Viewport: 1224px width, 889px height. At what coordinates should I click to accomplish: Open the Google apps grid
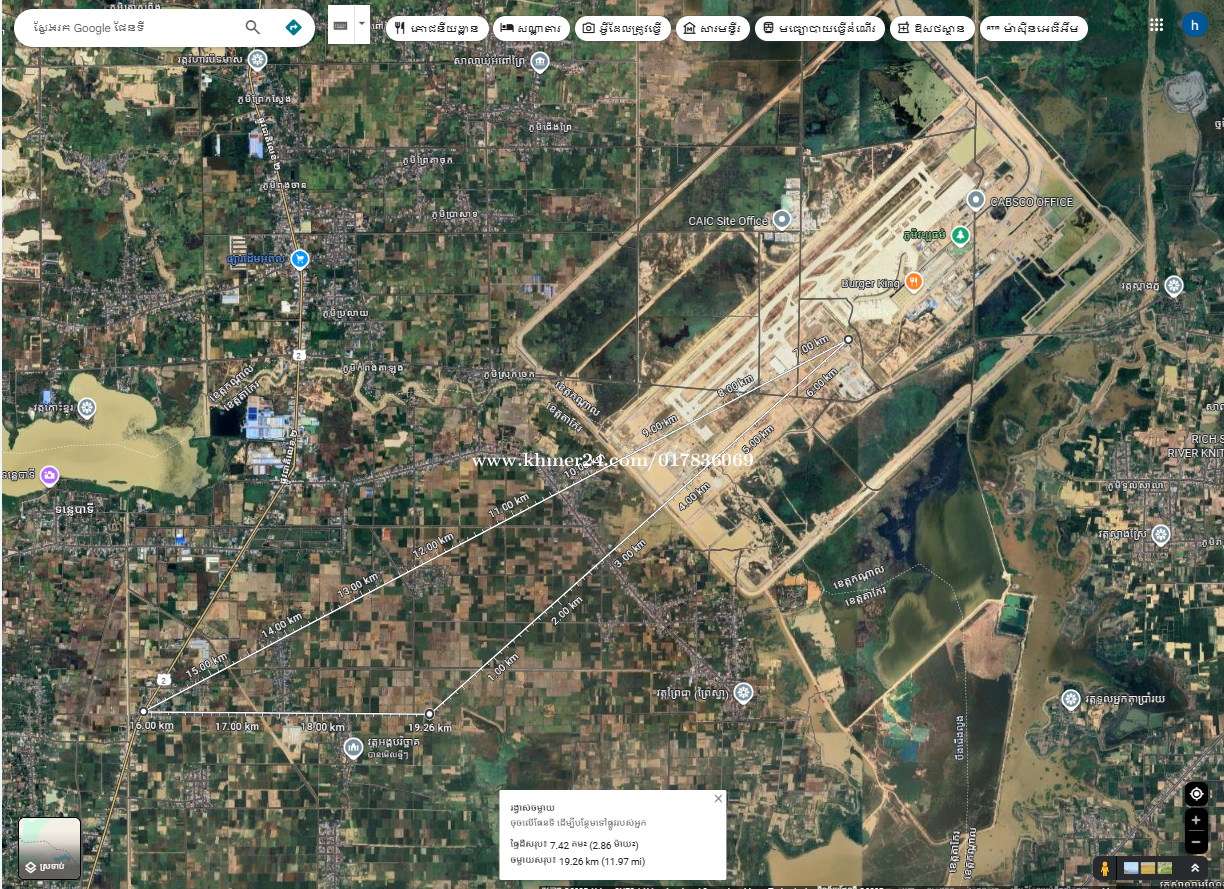(x=1156, y=26)
